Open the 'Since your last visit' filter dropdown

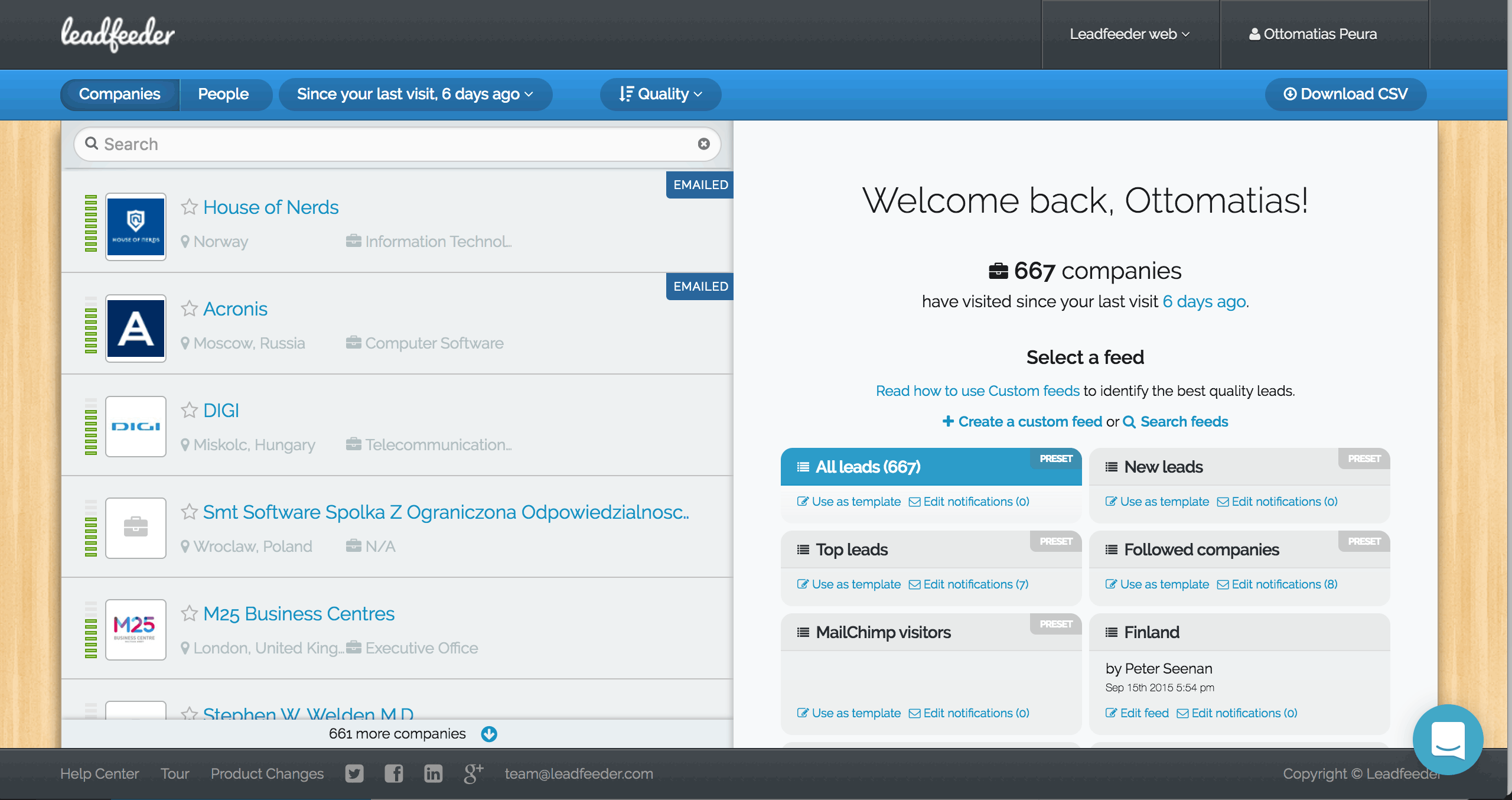[416, 94]
